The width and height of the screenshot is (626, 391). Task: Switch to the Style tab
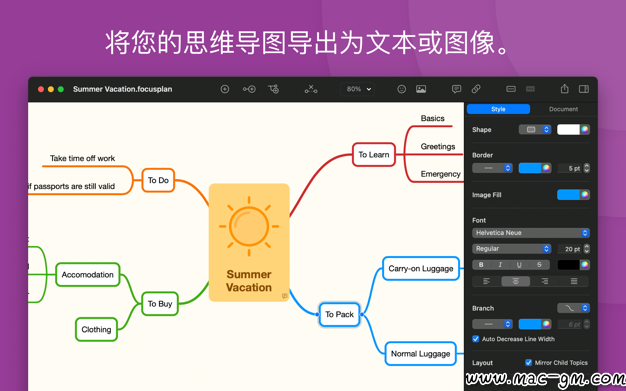coord(498,109)
